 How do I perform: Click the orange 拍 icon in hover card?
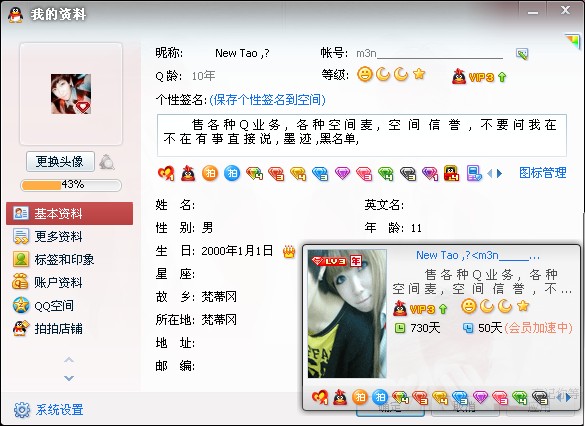click(x=360, y=398)
